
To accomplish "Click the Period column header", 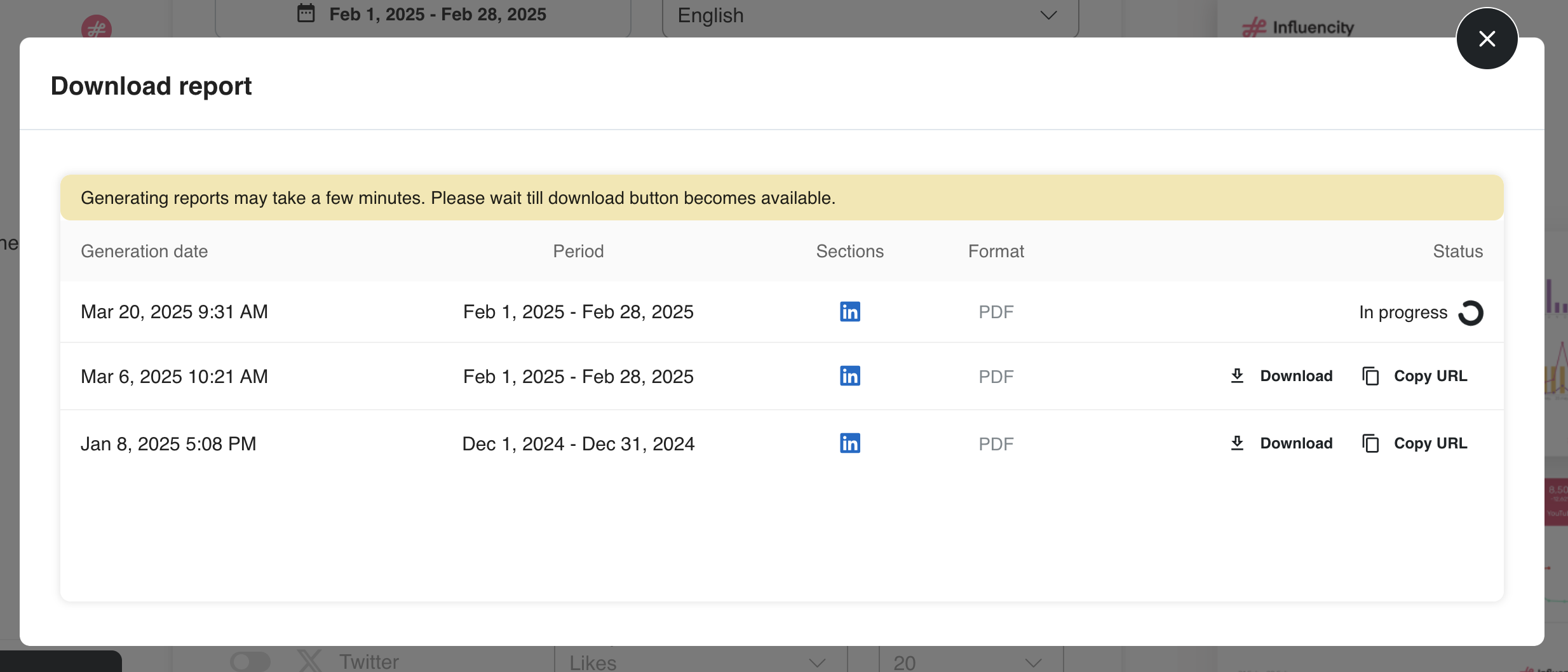I will 578,252.
